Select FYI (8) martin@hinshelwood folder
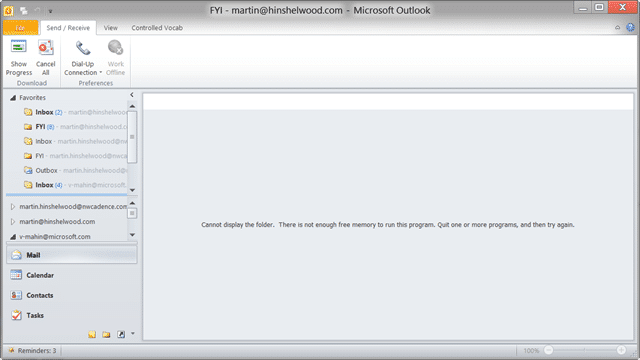 76,127
